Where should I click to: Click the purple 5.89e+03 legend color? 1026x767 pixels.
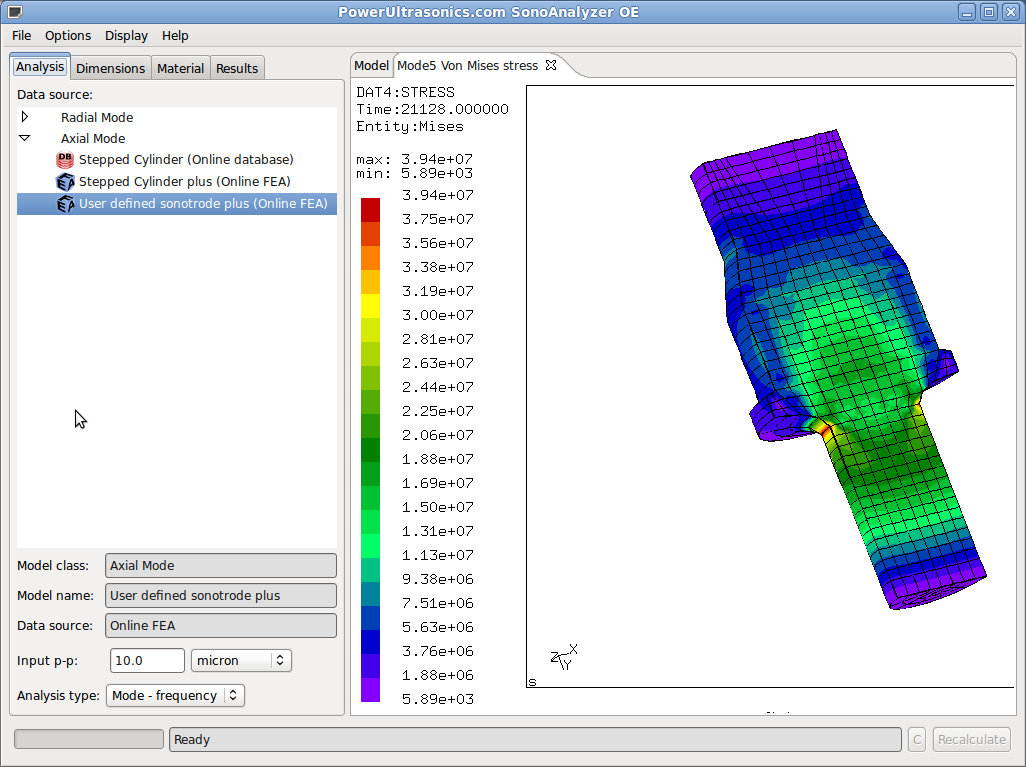(370, 690)
